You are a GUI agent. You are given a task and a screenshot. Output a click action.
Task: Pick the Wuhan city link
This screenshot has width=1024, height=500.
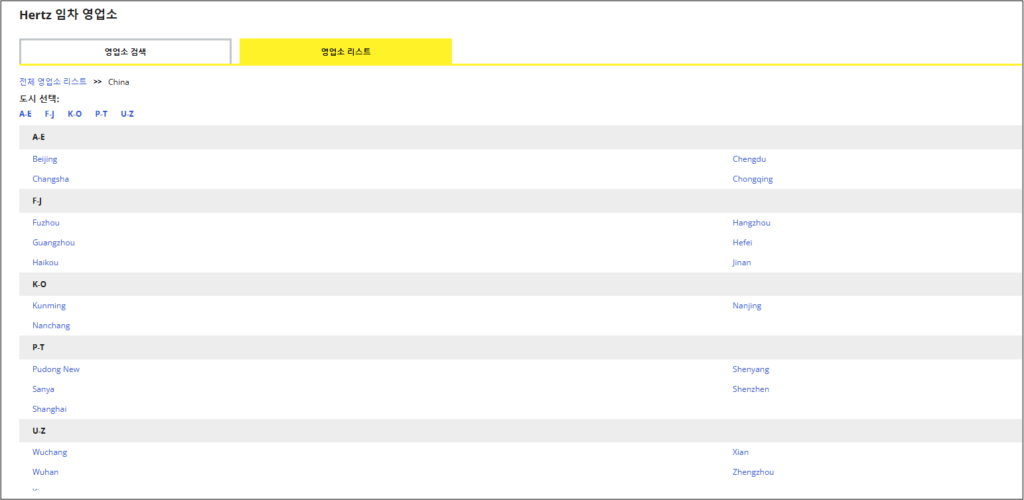[x=46, y=472]
